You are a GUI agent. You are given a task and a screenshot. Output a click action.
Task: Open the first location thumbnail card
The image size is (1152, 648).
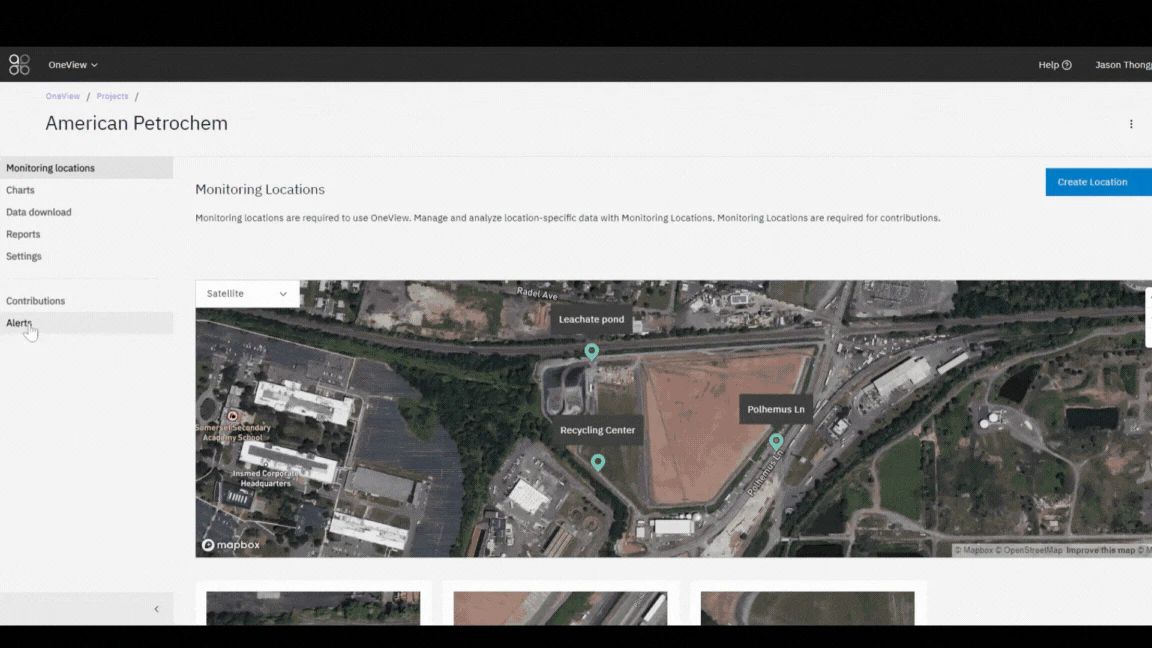coord(313,607)
